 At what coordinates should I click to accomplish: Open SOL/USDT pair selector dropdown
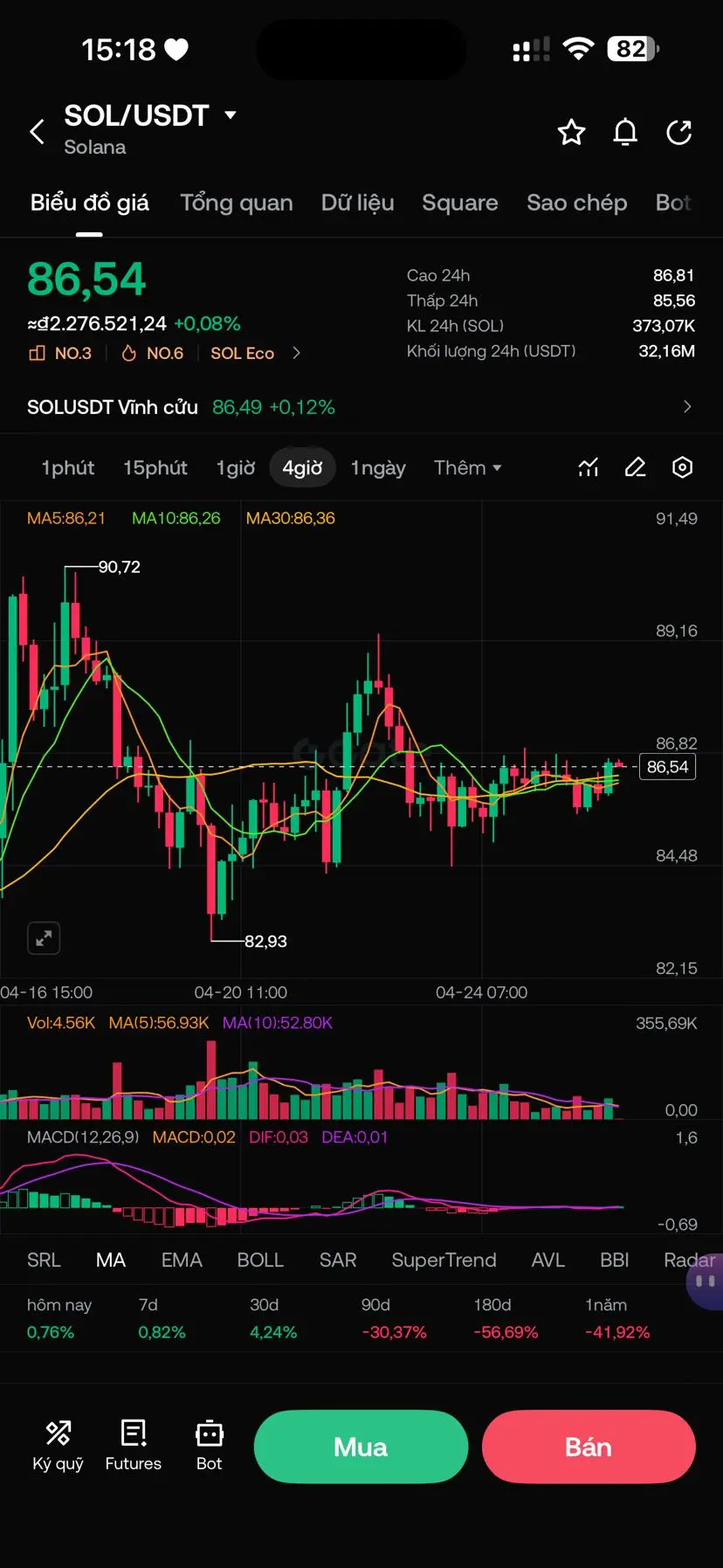point(149,115)
